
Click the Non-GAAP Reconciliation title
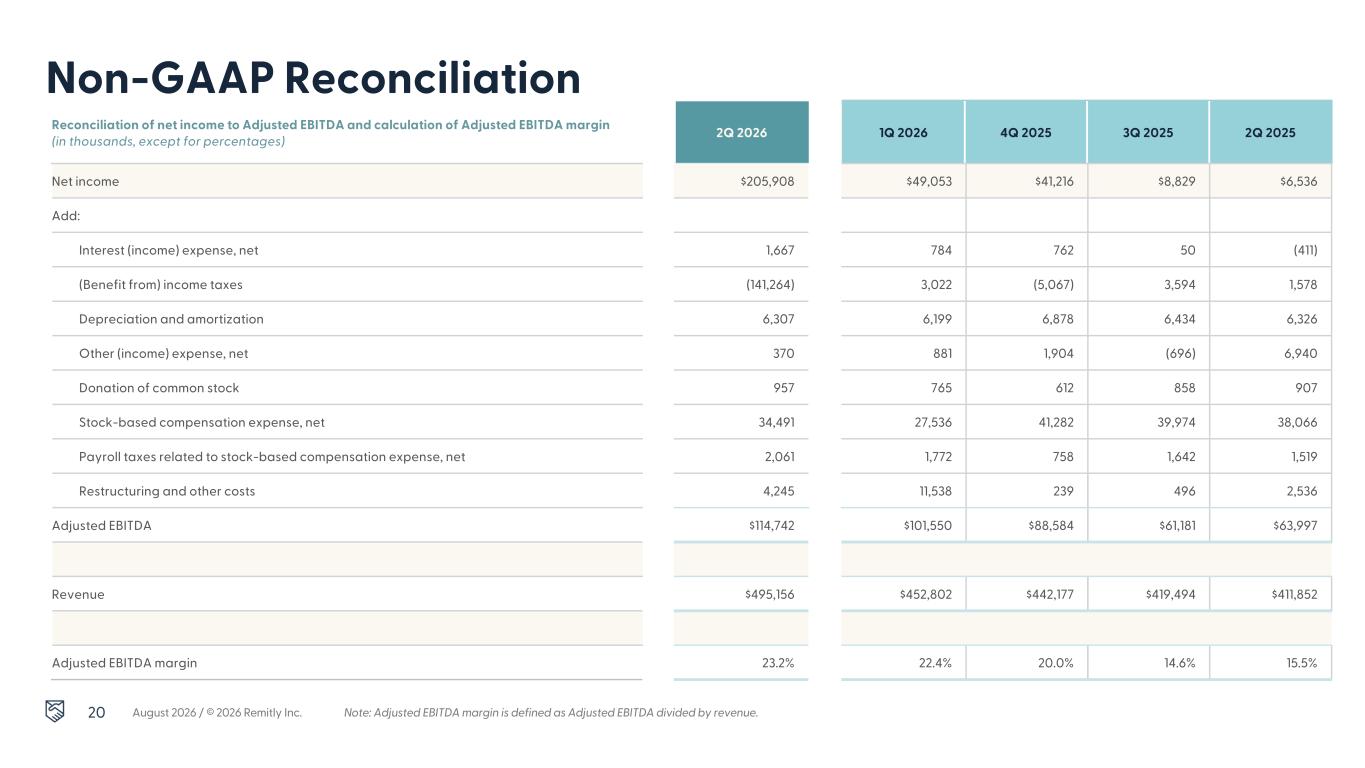[x=314, y=77]
